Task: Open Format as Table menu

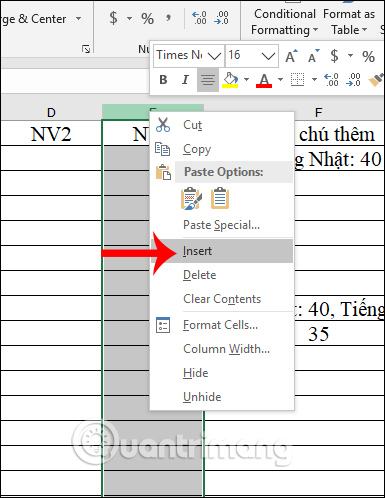Action: click(x=349, y=21)
